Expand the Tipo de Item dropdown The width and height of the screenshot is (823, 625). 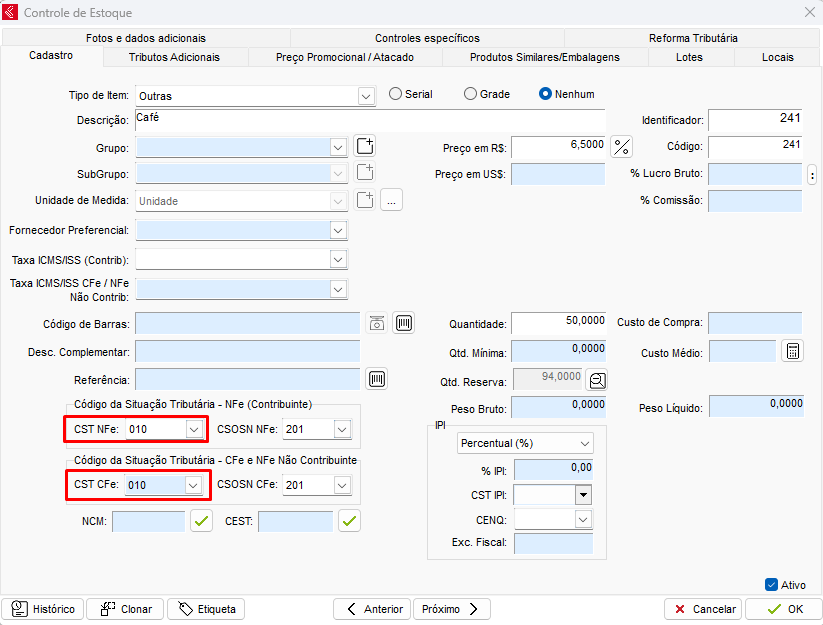(365, 96)
